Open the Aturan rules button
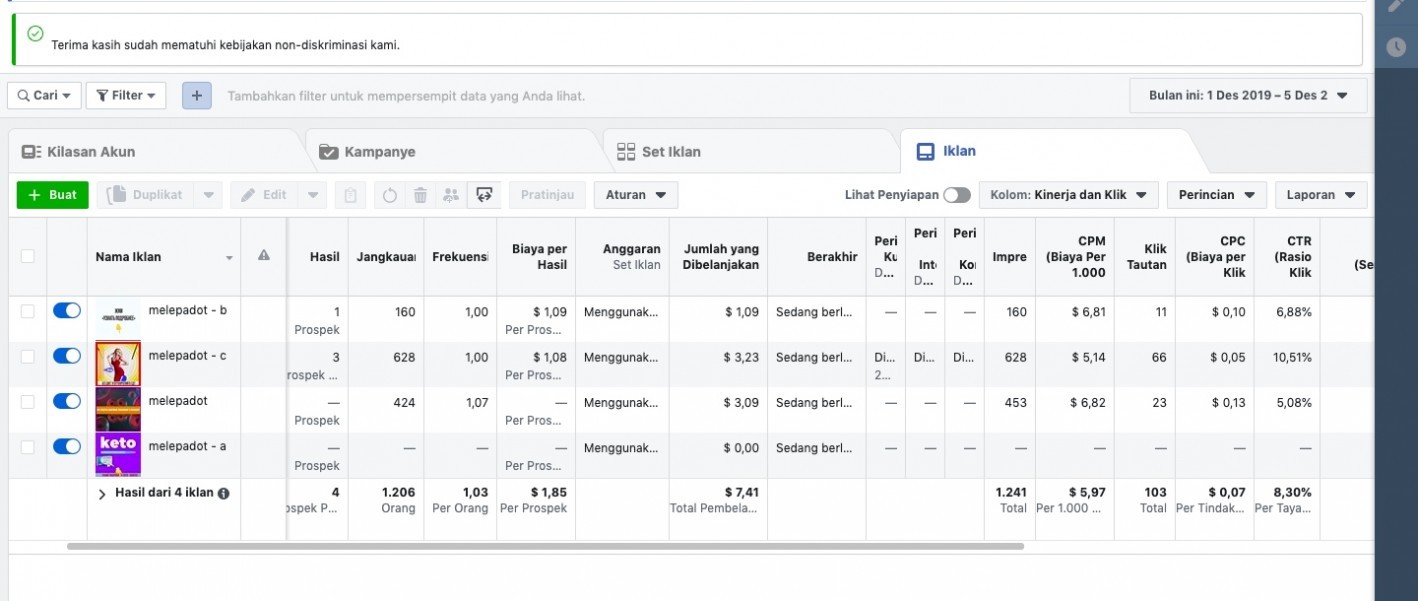Screen dimensions: 1418x601 pos(636,195)
